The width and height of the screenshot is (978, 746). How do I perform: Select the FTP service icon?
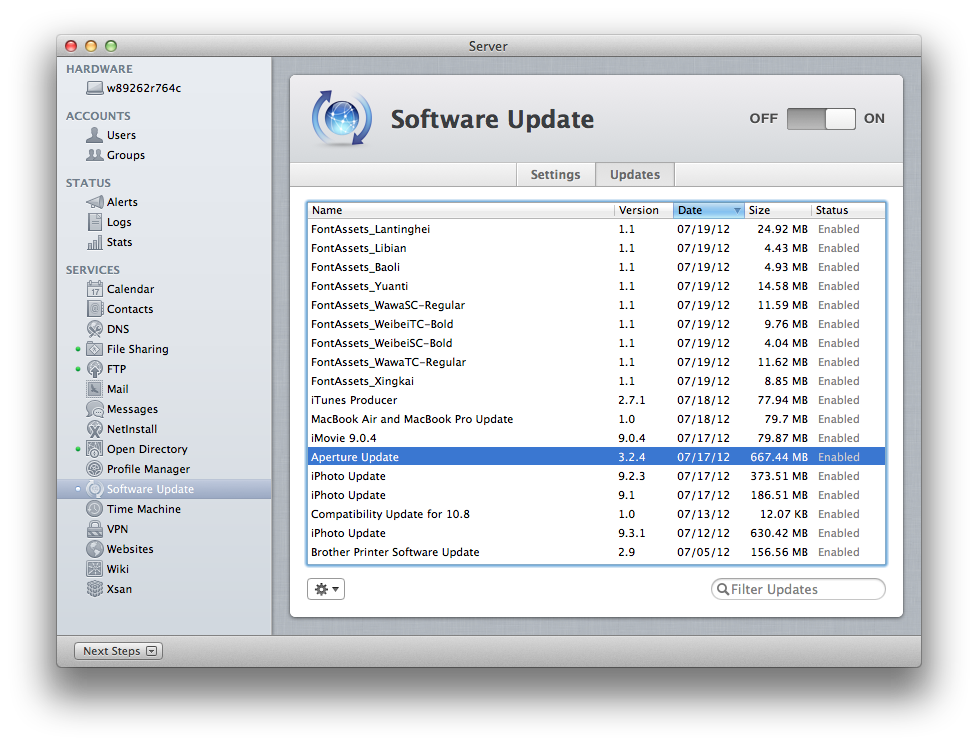95,369
